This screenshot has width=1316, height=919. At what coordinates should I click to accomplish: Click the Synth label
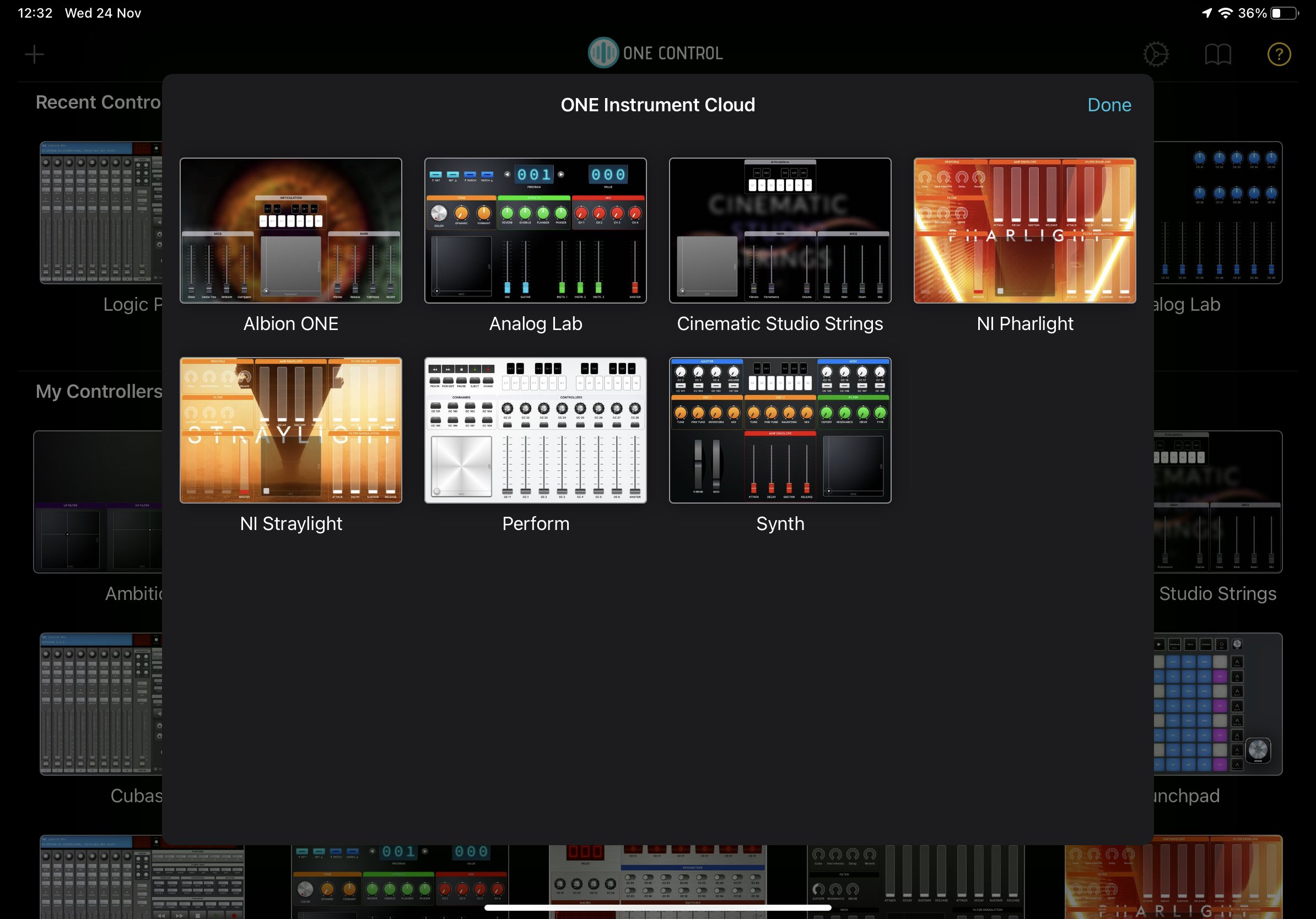point(780,523)
